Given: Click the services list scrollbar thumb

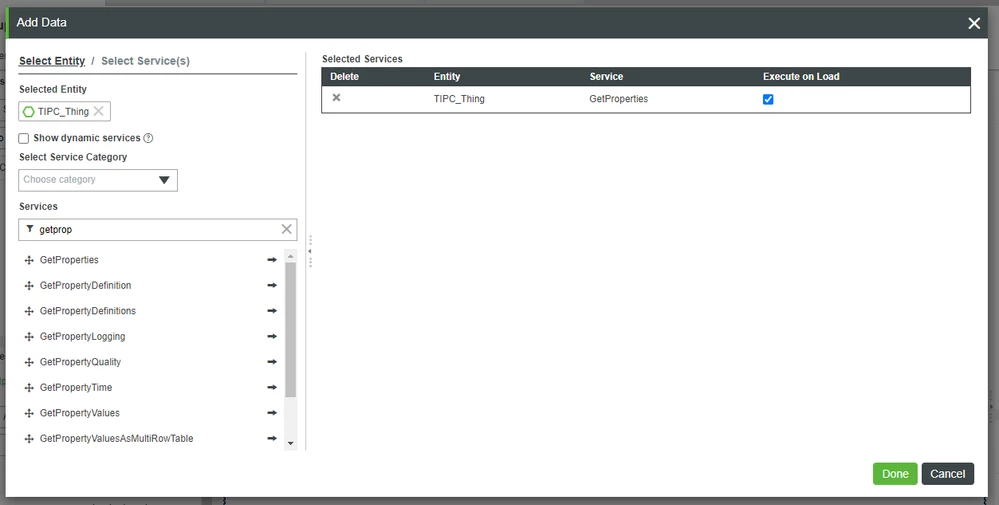Looking at the screenshot, I should pyautogui.click(x=291, y=329).
